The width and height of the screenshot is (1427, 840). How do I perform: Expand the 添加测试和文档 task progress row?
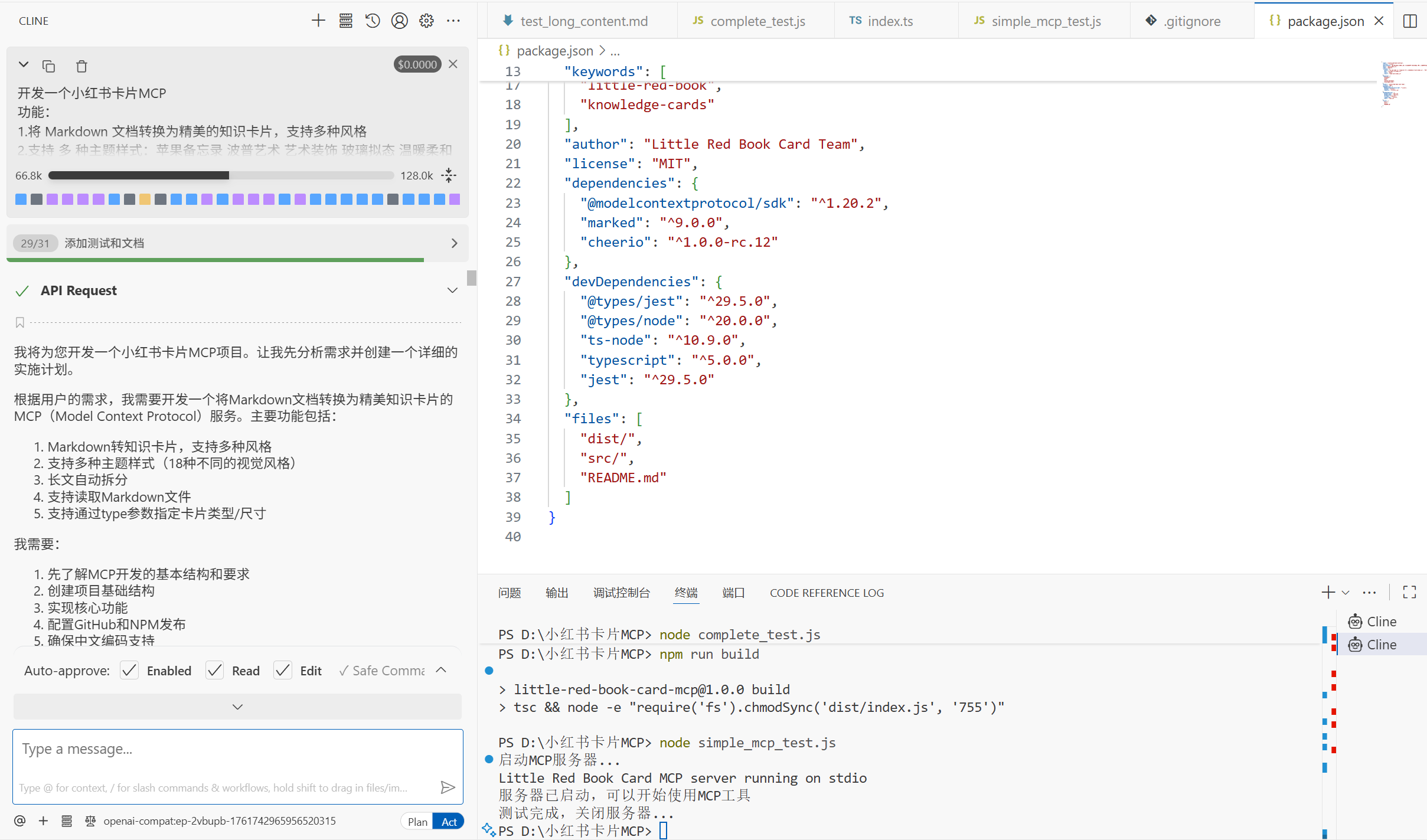453,243
